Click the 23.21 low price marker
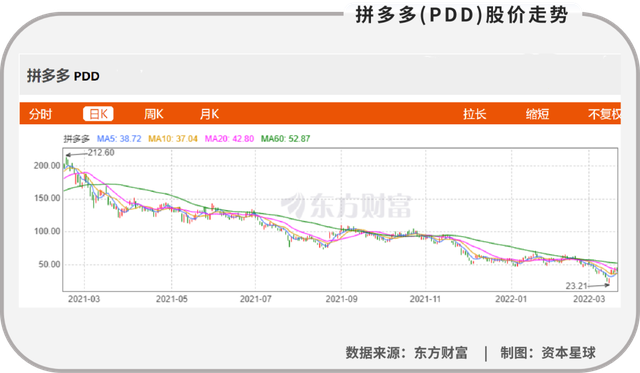Viewport: 640px width, 373px height. point(576,286)
